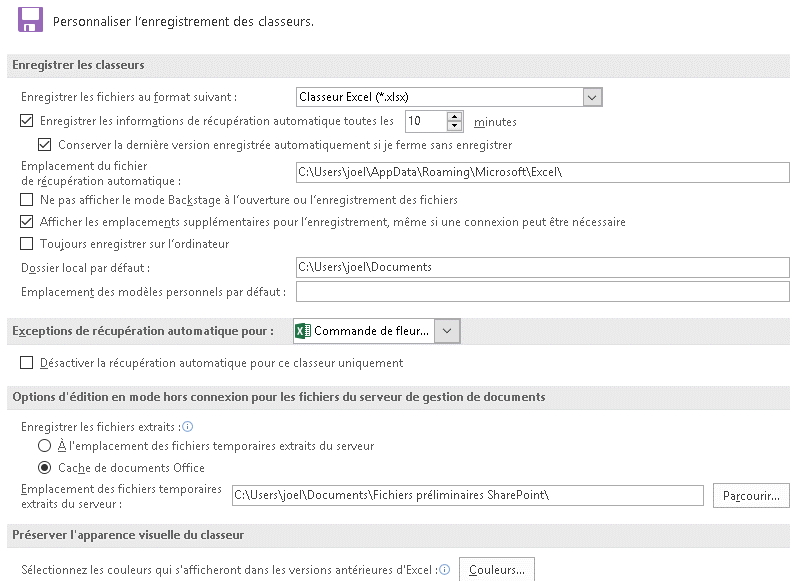Check Toujours enregistrer sur l'ordinateur

[26, 244]
